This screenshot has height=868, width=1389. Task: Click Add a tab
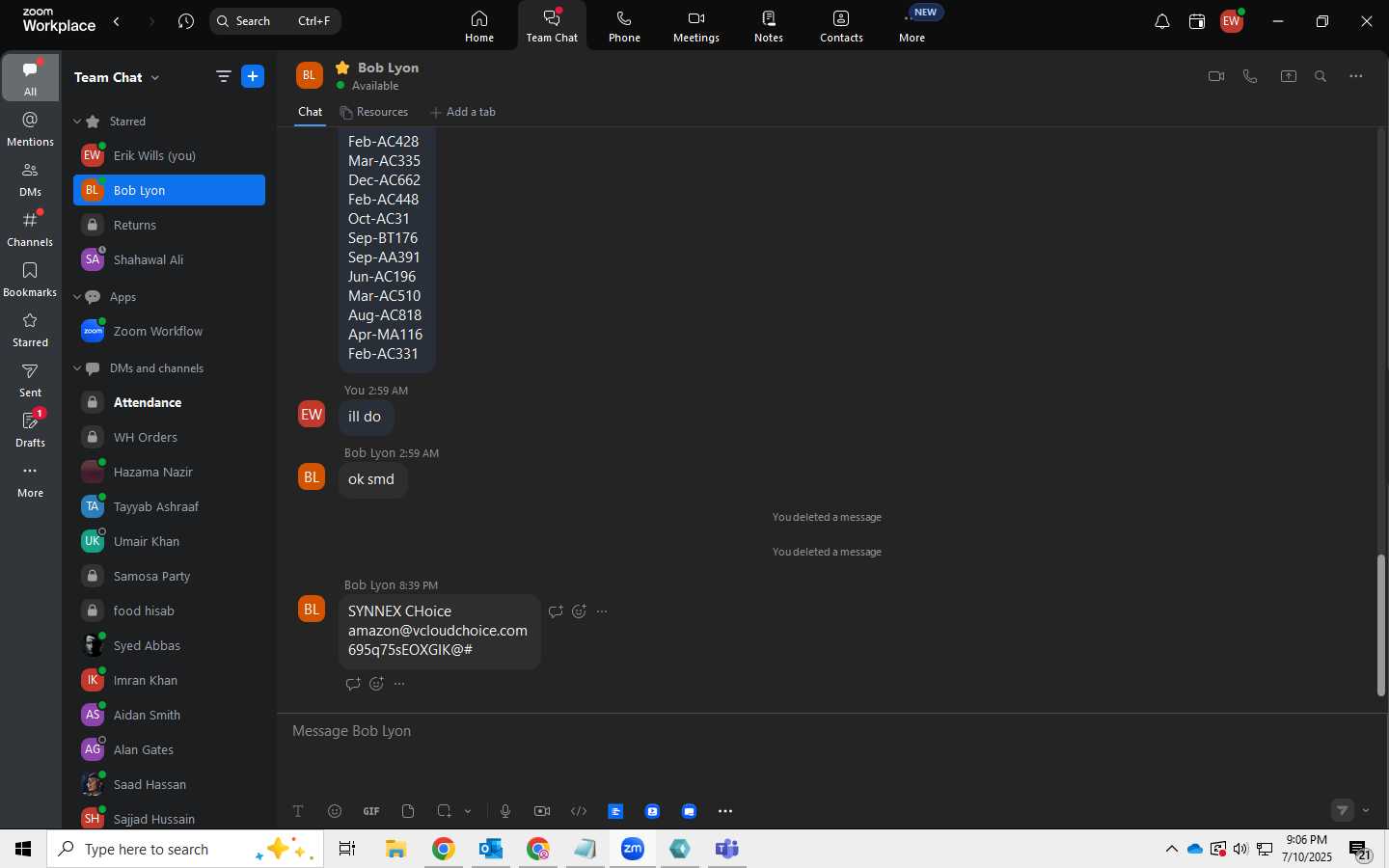click(x=463, y=112)
